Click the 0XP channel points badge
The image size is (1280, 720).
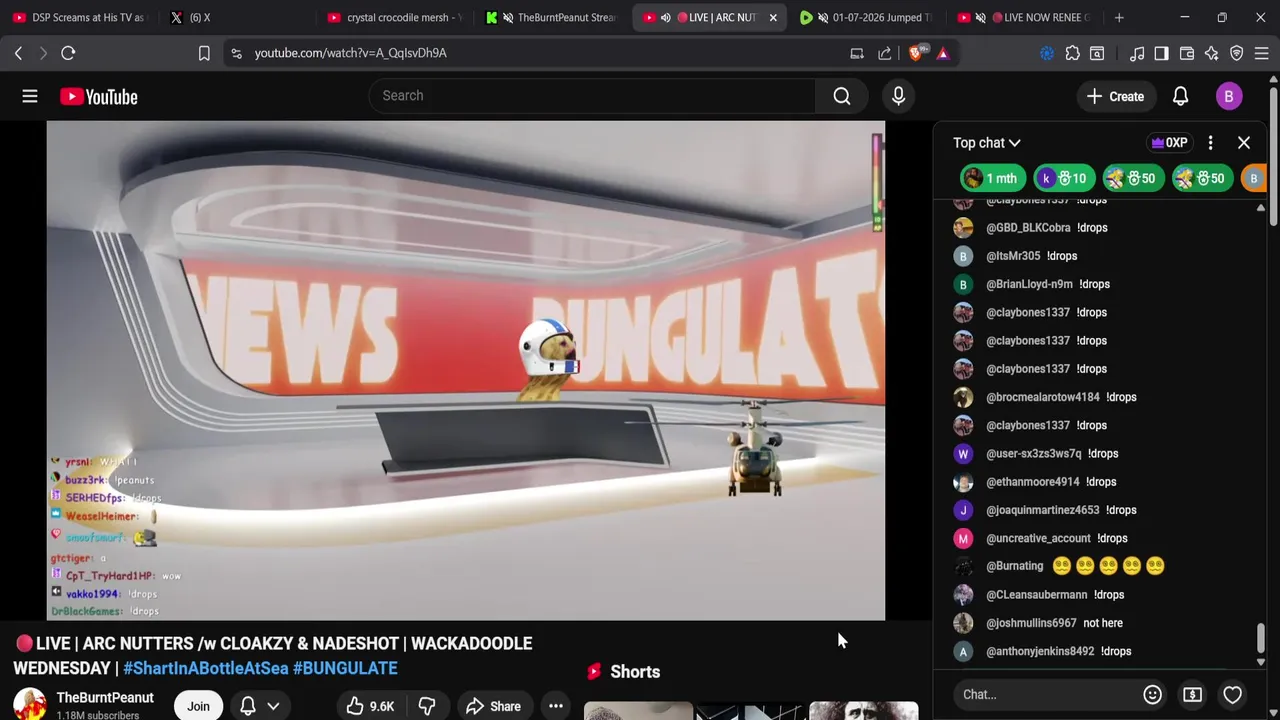click(1169, 143)
